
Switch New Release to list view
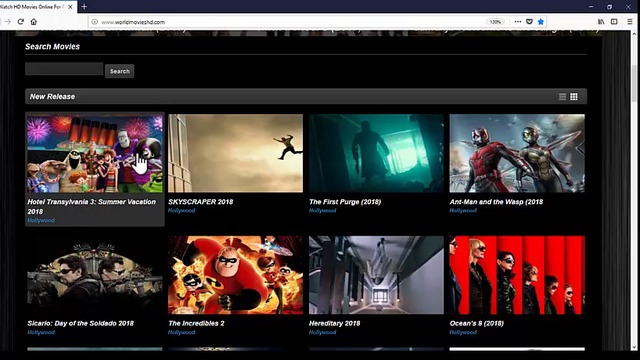[562, 96]
